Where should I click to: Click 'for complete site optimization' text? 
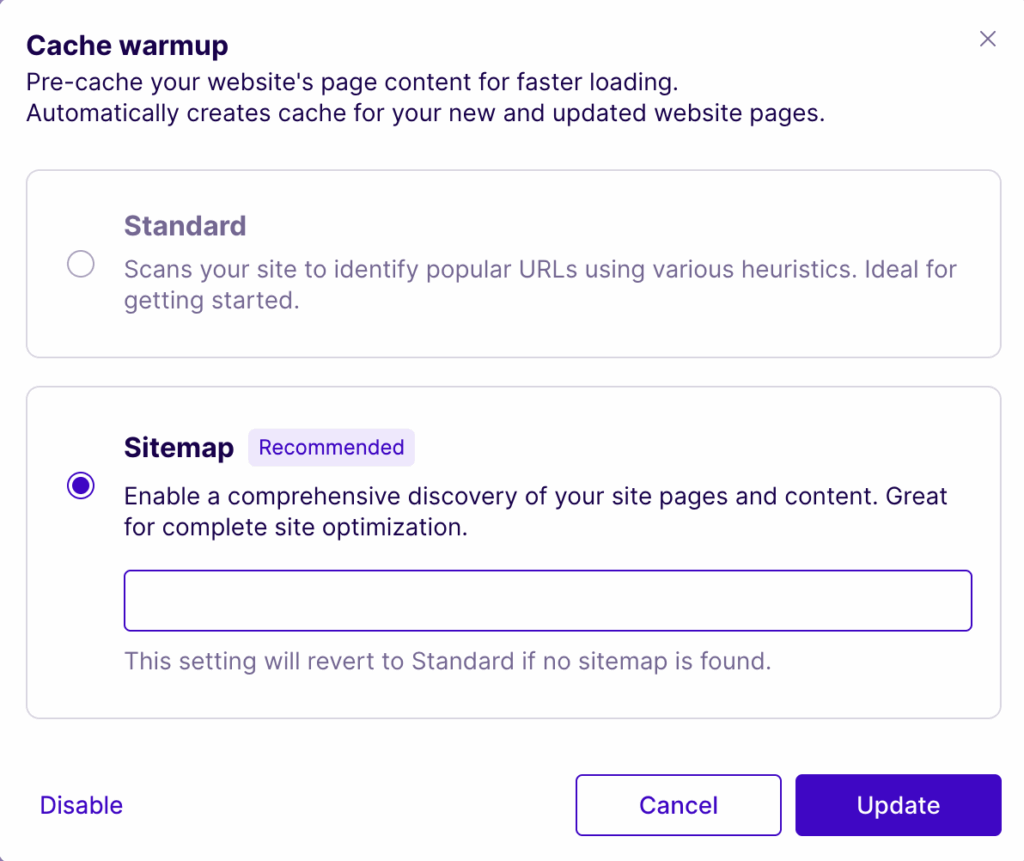(296, 527)
